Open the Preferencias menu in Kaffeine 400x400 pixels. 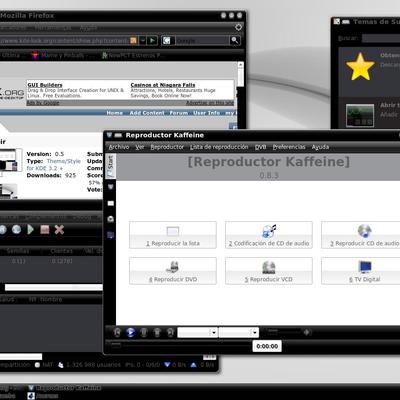(x=289, y=147)
